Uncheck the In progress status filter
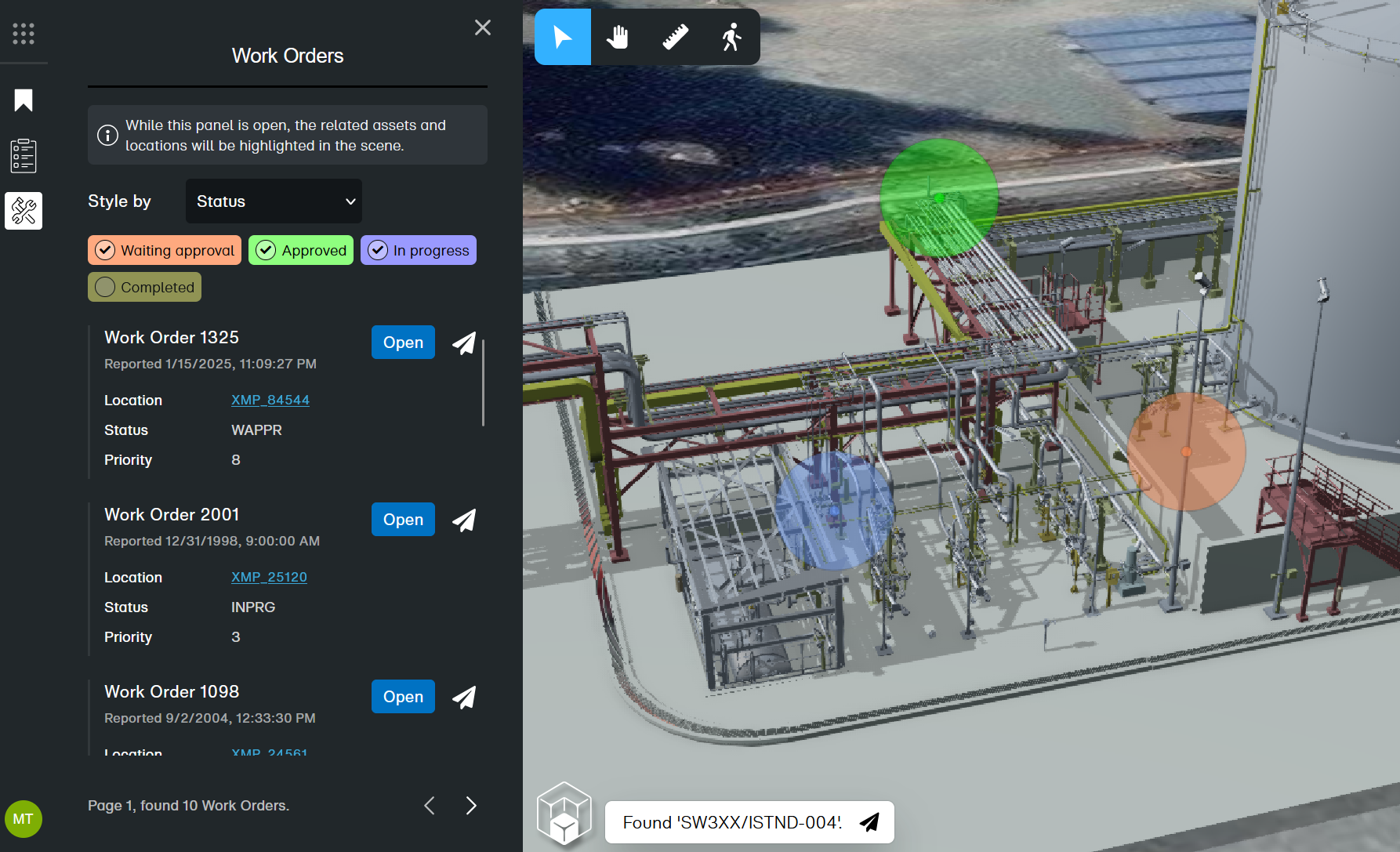 [419, 250]
